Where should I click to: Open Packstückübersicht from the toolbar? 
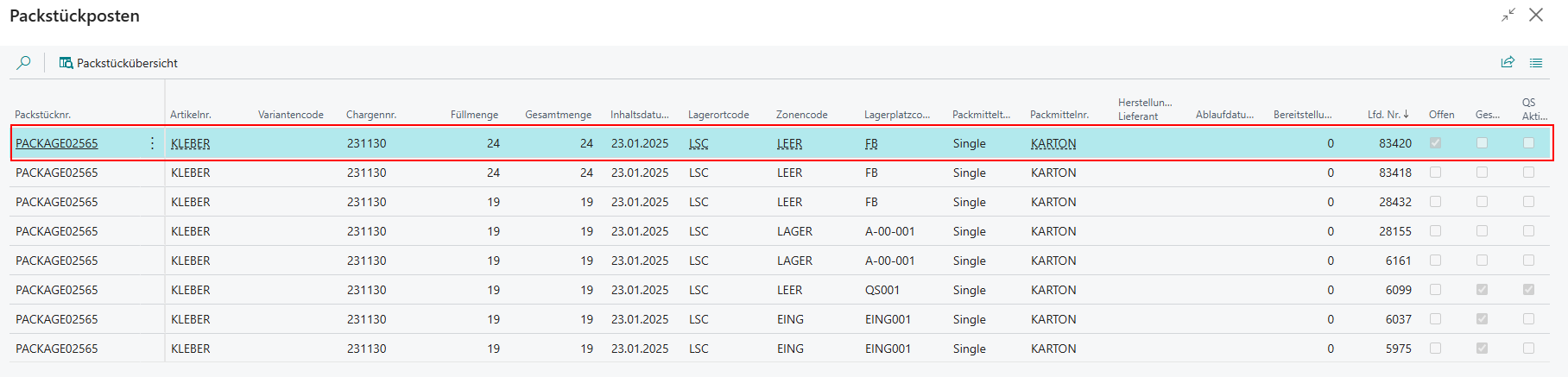(118, 63)
